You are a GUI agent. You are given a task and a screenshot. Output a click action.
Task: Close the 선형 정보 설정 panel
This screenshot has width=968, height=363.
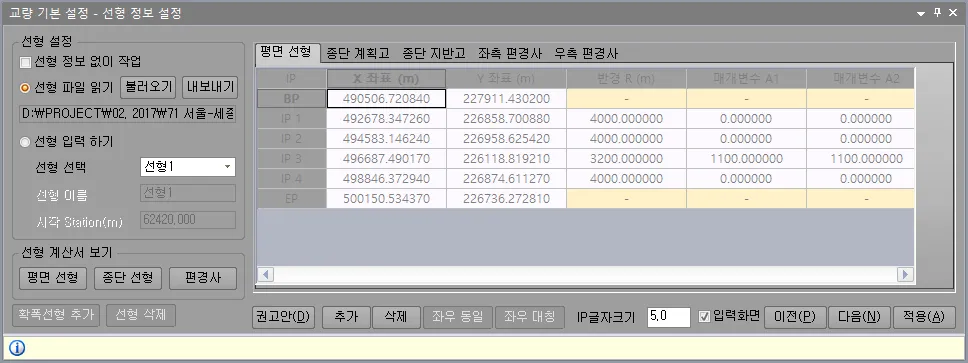[954, 13]
